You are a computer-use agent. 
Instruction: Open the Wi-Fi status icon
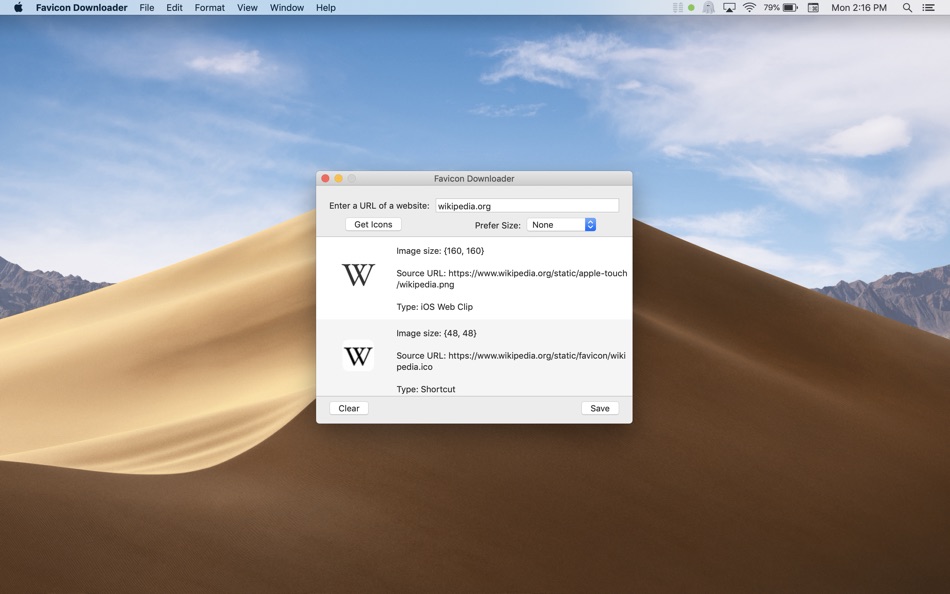click(x=749, y=7)
